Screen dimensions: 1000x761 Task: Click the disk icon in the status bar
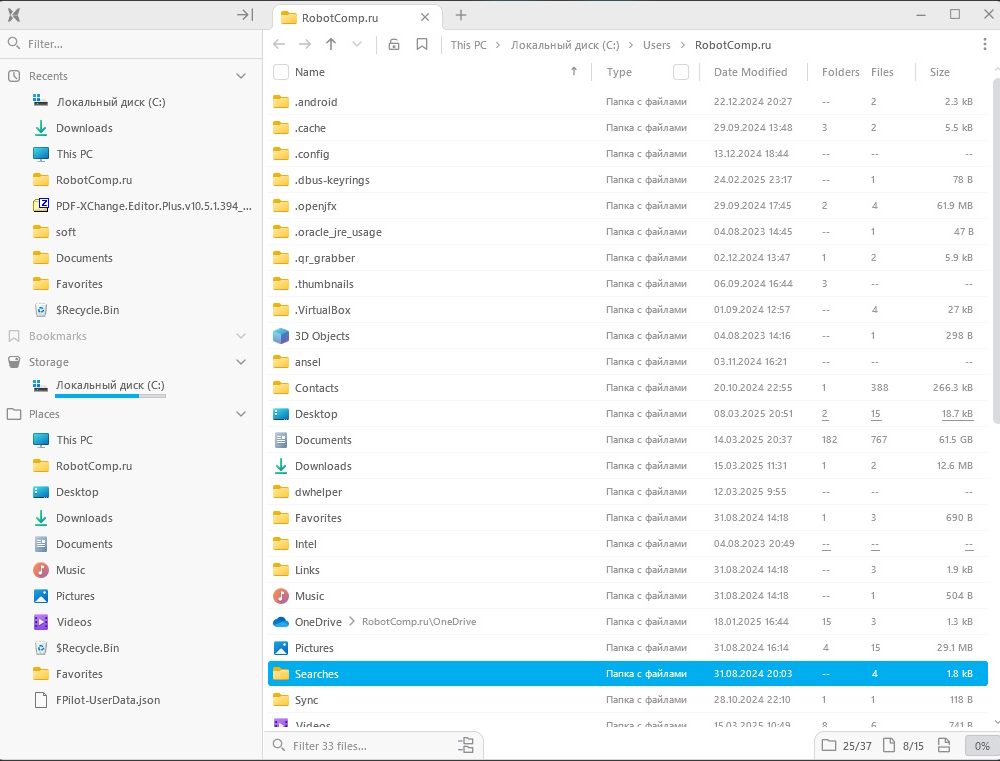pyautogui.click(x=944, y=745)
